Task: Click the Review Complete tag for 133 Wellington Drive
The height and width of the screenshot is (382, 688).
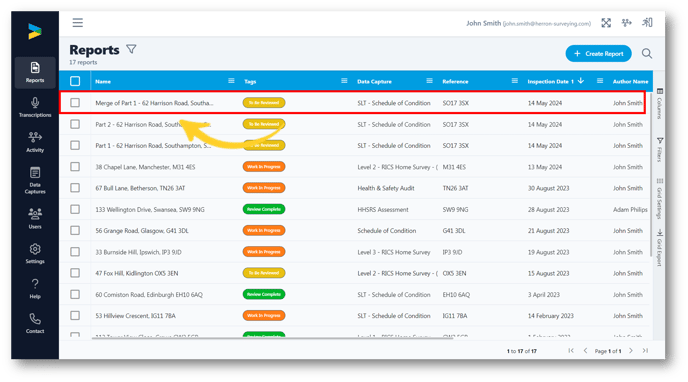Action: click(264, 209)
